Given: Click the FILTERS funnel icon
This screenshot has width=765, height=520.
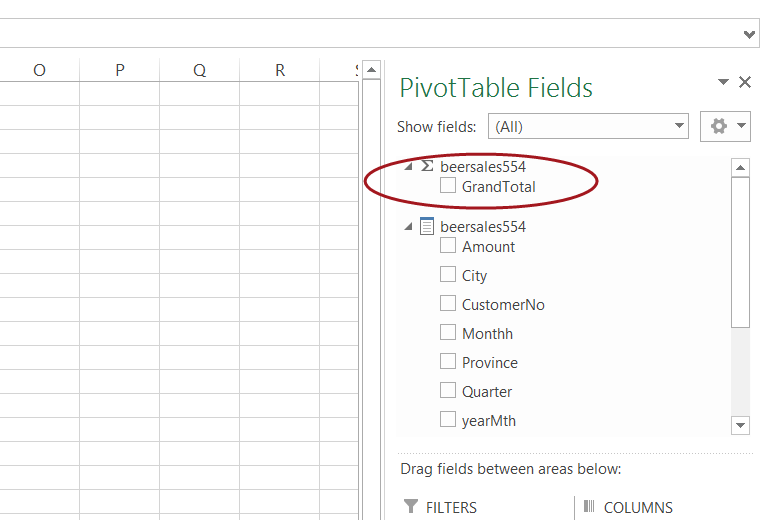Looking at the screenshot, I should click(x=410, y=507).
